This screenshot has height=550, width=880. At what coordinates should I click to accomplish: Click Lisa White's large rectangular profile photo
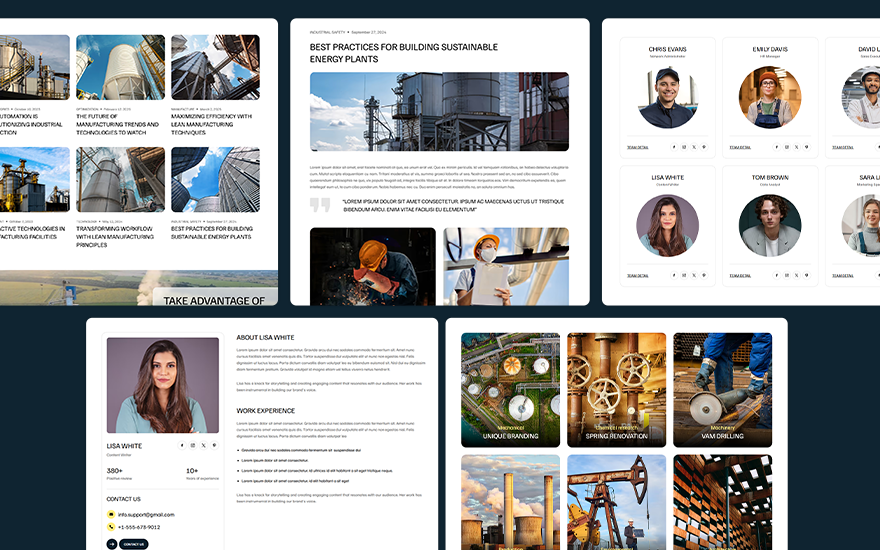(163, 385)
